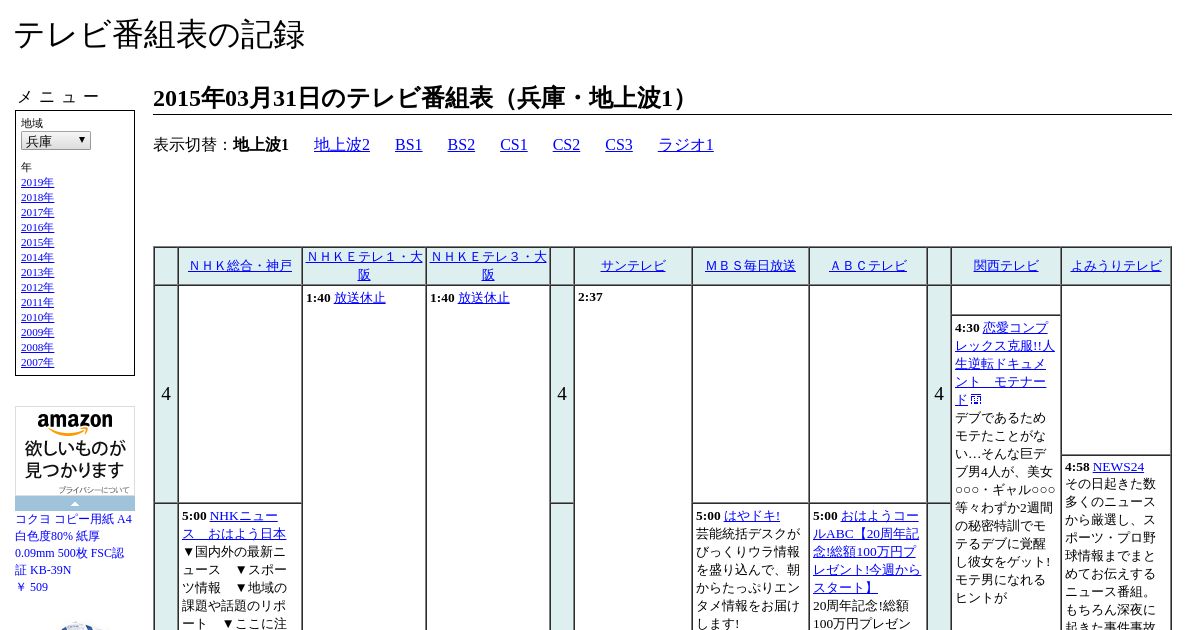Click 放送休止 under ＮＨＫＥテレ１

tap(360, 298)
